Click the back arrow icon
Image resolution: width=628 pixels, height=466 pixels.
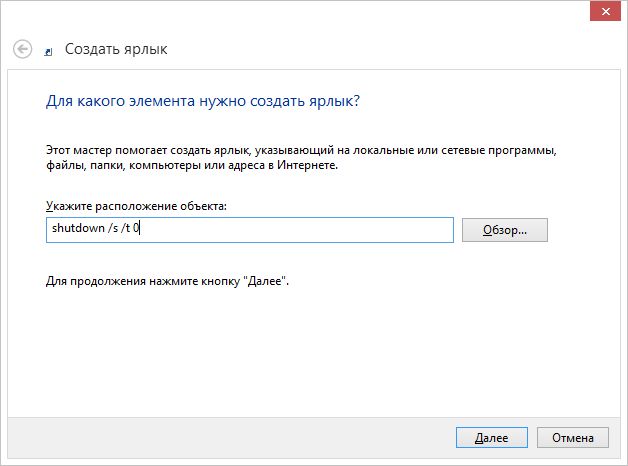pyautogui.click(x=22, y=49)
